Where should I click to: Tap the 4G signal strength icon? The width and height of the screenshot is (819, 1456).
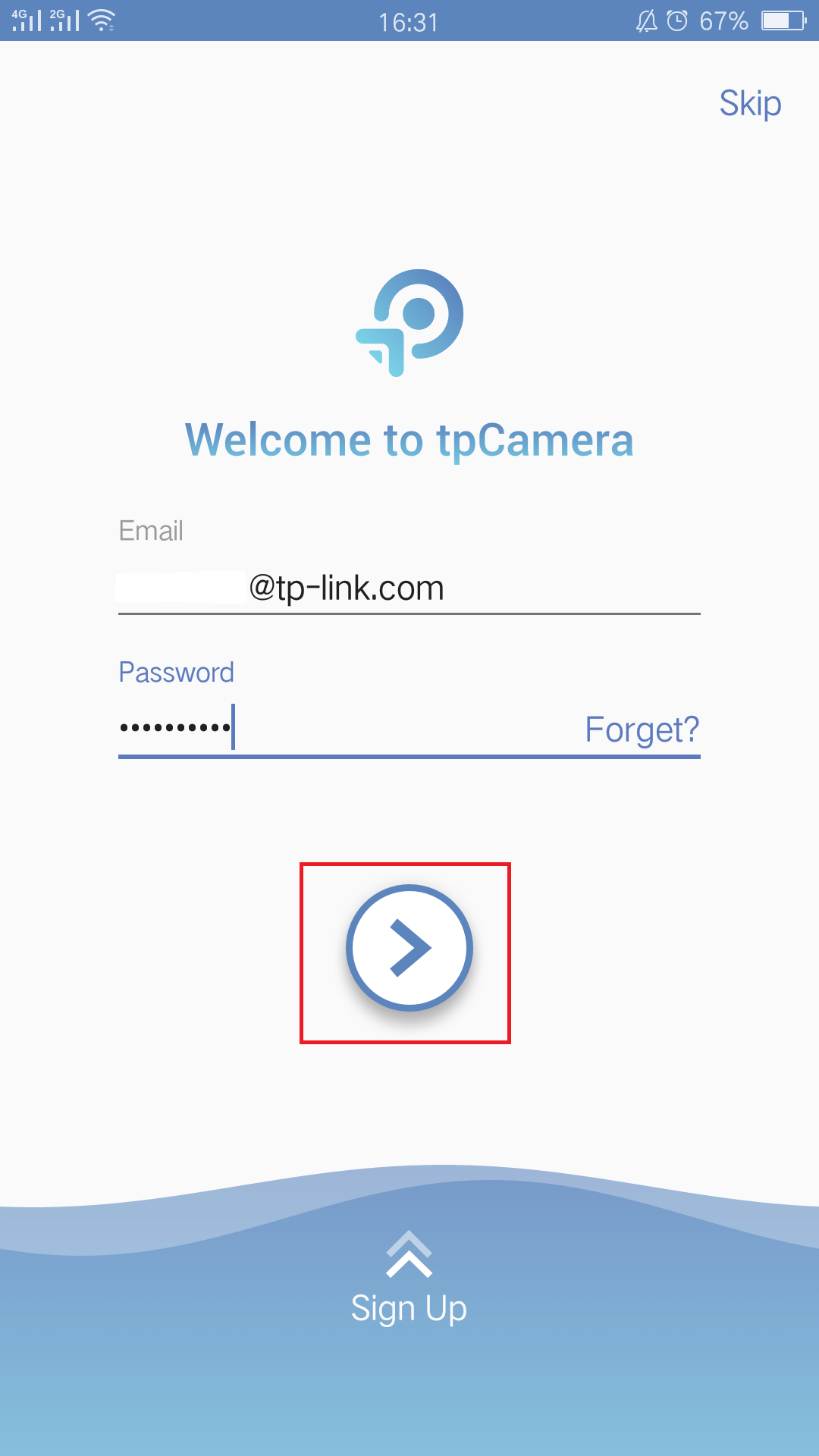coord(27,20)
